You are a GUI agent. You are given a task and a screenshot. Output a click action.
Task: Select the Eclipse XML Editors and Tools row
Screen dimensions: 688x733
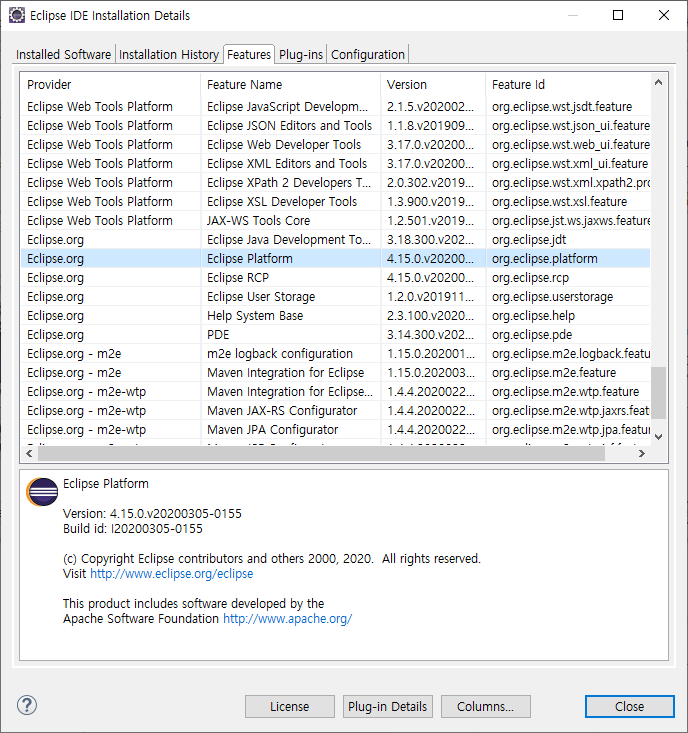point(335,164)
